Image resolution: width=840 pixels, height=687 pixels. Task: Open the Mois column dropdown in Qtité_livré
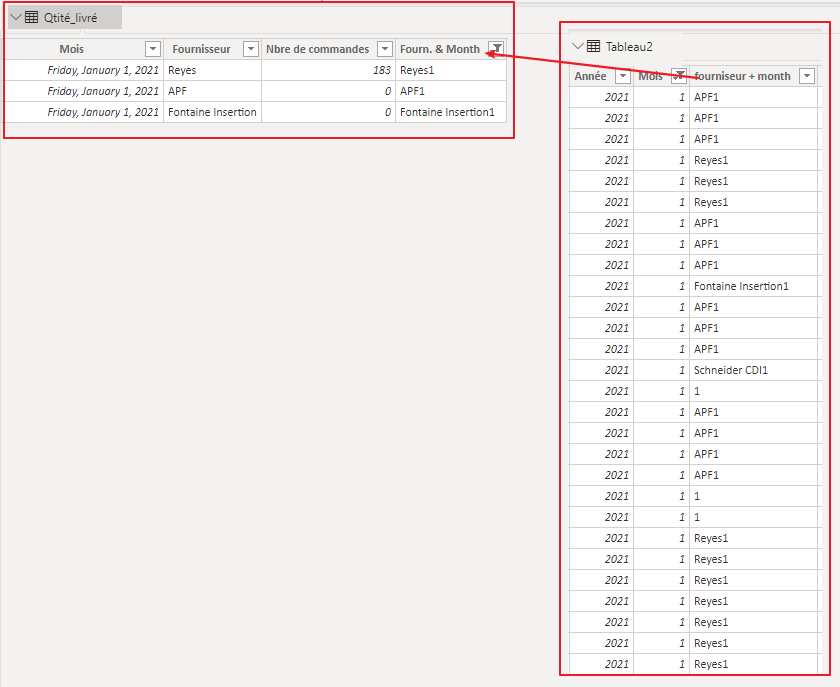[x=153, y=49]
